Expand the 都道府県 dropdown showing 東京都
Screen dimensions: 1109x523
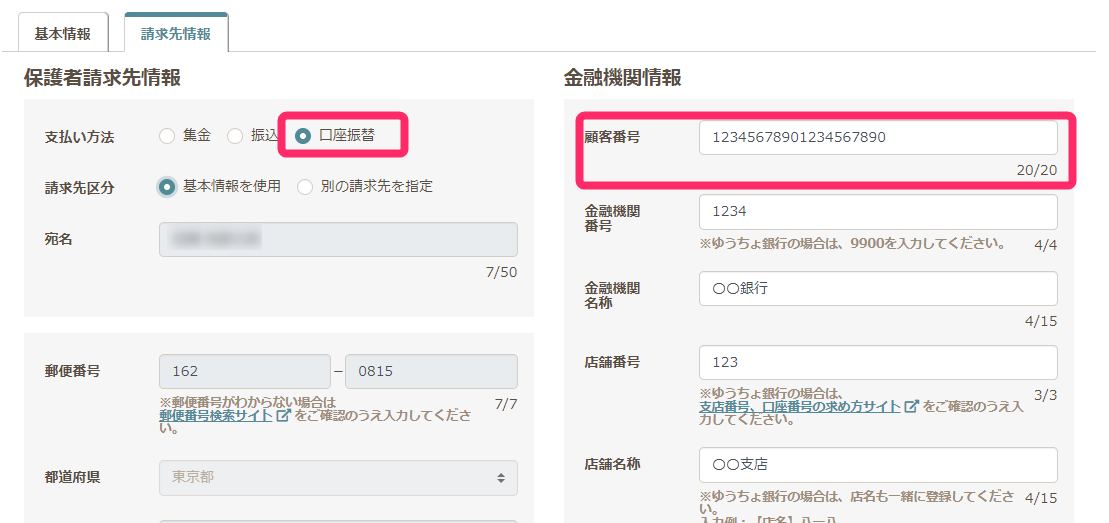(x=338, y=477)
